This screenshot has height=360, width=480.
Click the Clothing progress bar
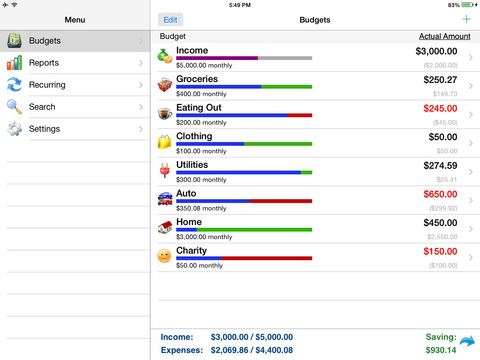pyautogui.click(x=244, y=144)
